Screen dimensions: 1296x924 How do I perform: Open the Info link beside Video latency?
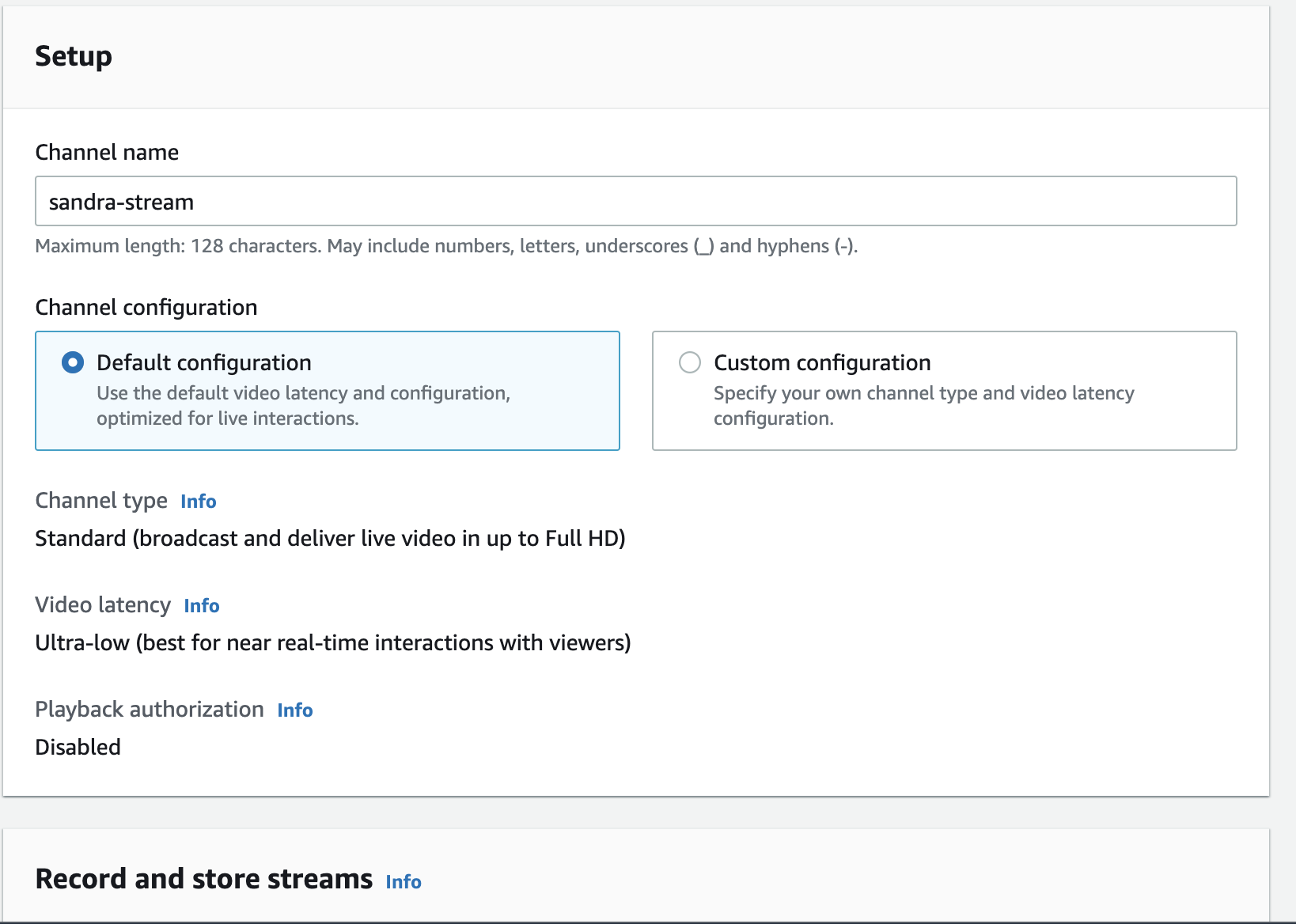pyautogui.click(x=202, y=606)
